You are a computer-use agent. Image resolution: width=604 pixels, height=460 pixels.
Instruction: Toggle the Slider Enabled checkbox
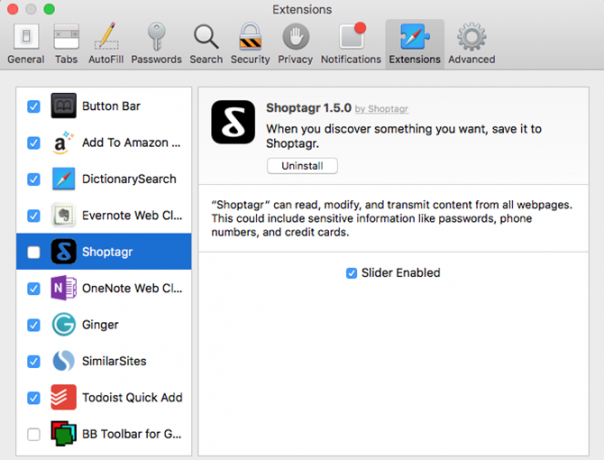click(x=351, y=273)
